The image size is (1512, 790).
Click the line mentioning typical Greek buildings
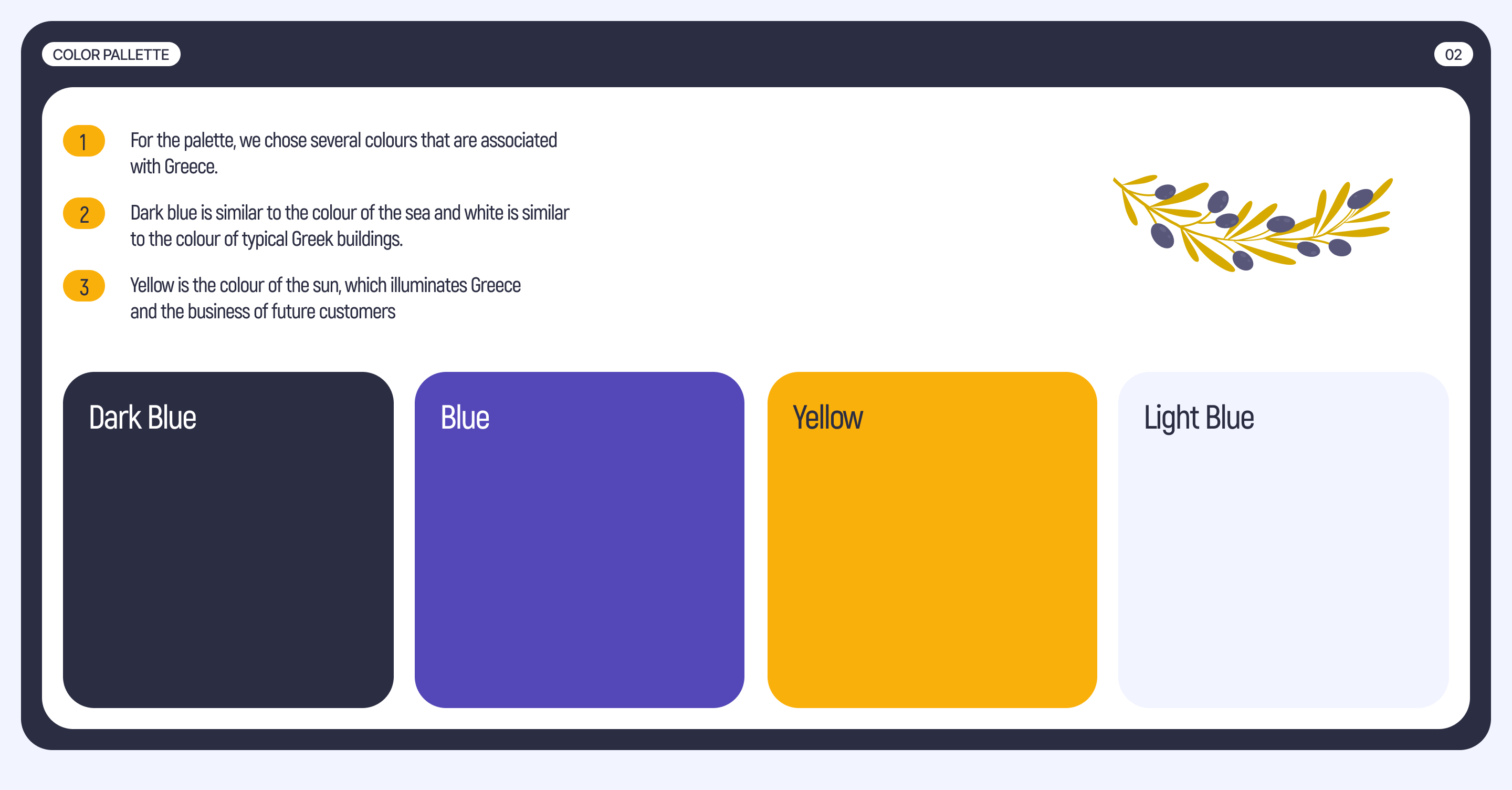[266, 239]
